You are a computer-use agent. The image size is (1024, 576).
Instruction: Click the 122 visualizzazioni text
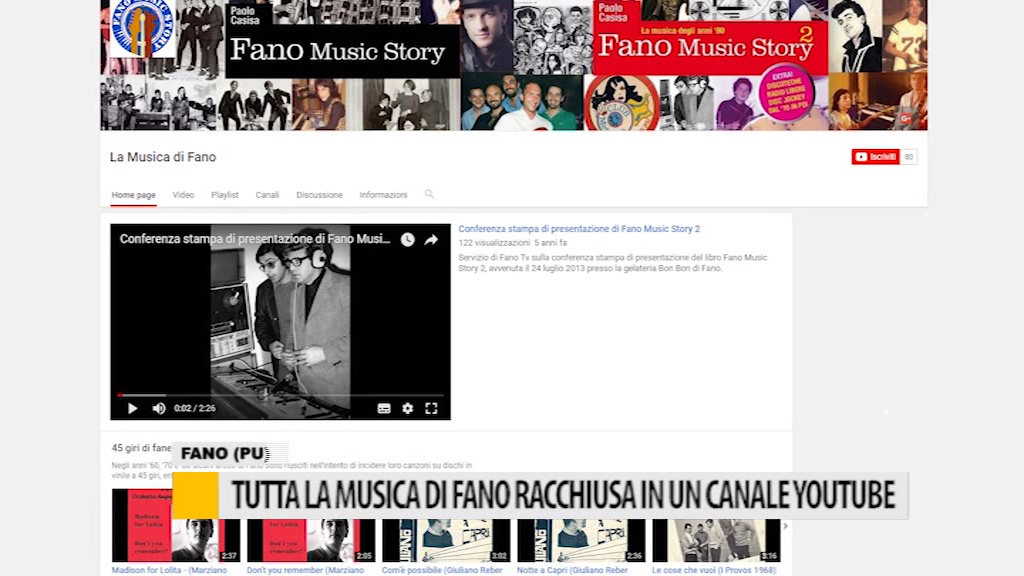[494, 243]
